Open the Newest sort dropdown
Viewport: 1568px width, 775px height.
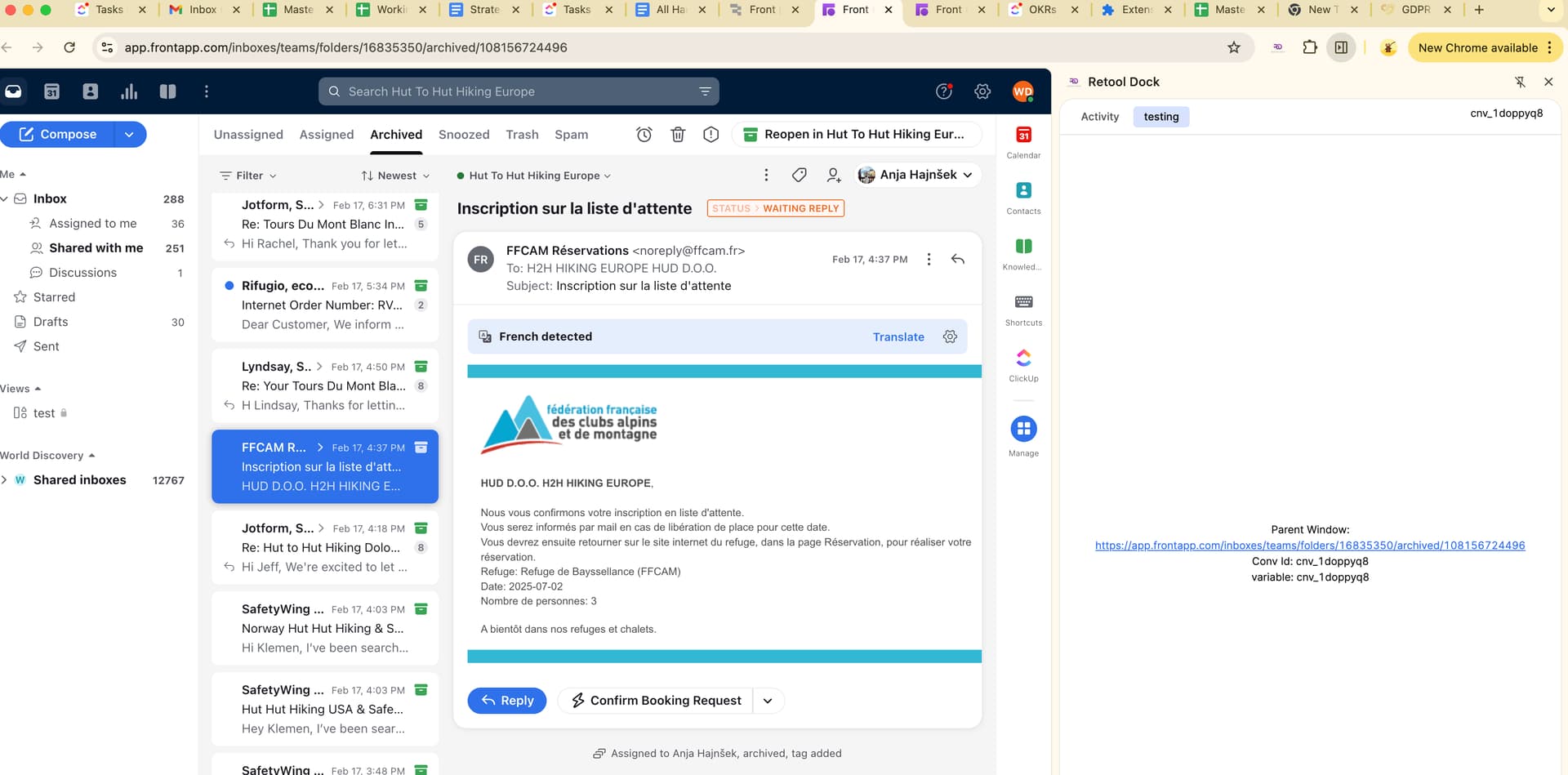pos(395,176)
